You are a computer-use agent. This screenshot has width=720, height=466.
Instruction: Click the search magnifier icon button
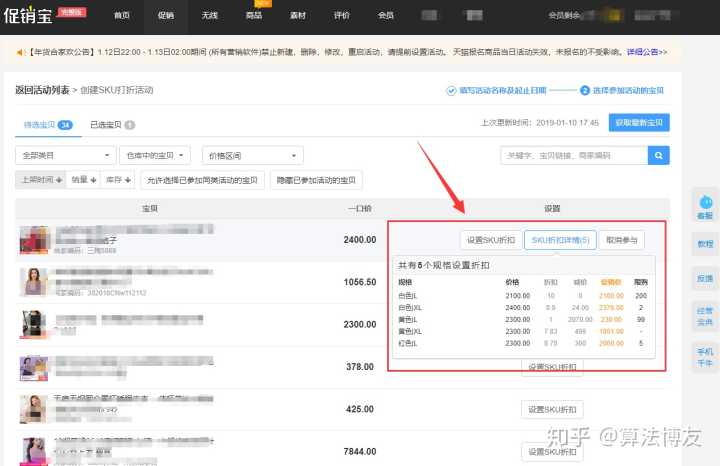(658, 155)
